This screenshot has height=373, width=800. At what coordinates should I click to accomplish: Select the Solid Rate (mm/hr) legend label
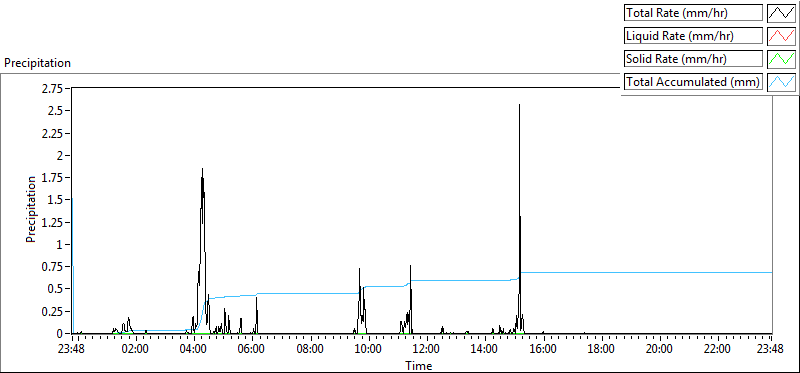pyautogui.click(x=693, y=59)
